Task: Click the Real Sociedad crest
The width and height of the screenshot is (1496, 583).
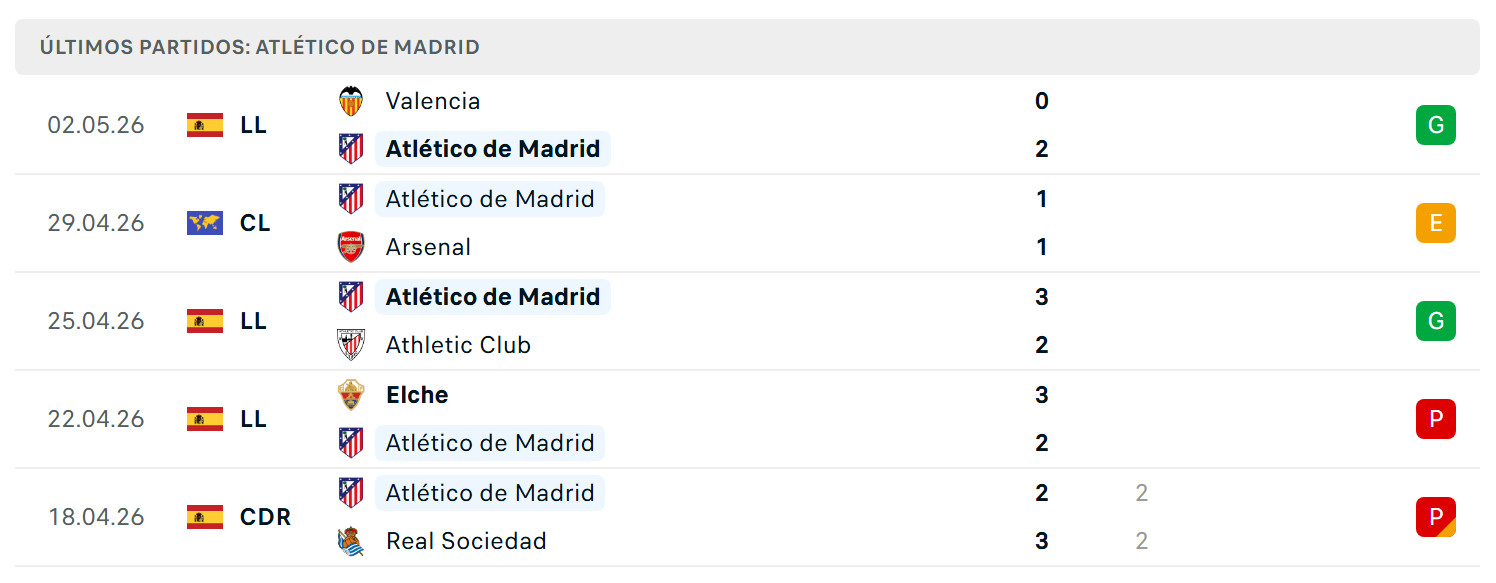Action: [351, 541]
